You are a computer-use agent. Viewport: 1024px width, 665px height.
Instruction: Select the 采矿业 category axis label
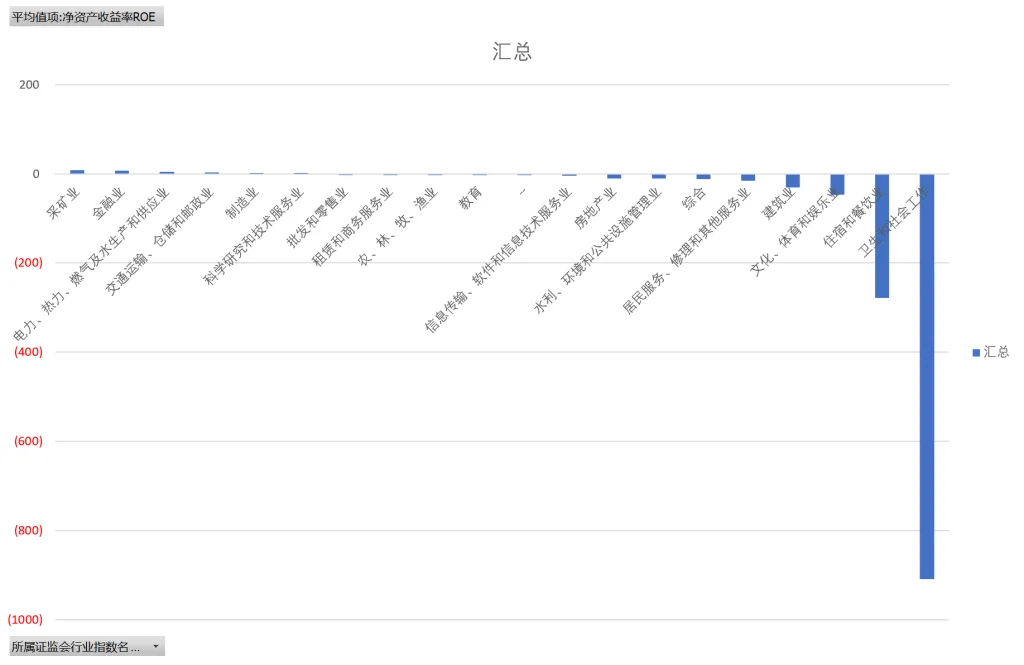[x=63, y=203]
